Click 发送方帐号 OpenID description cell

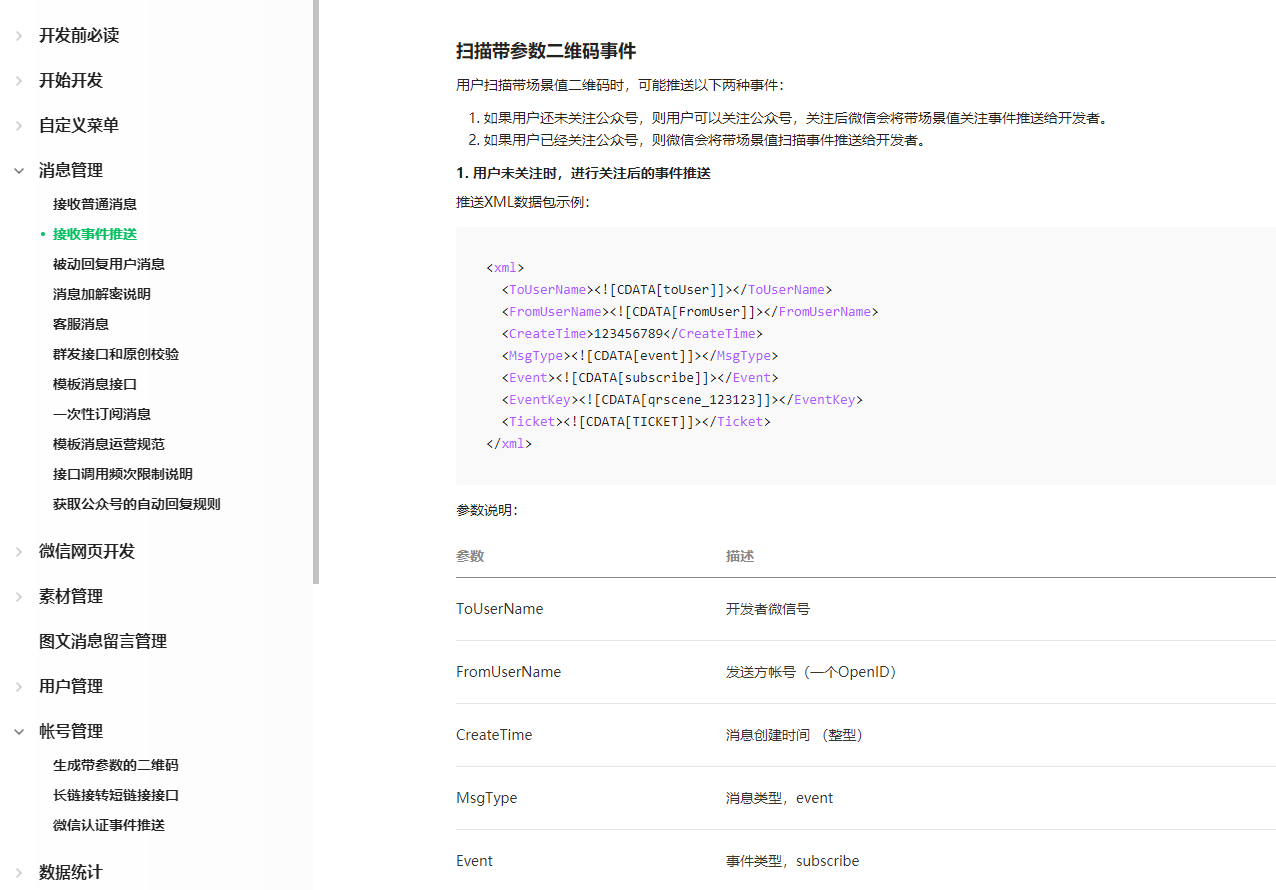[x=814, y=672]
